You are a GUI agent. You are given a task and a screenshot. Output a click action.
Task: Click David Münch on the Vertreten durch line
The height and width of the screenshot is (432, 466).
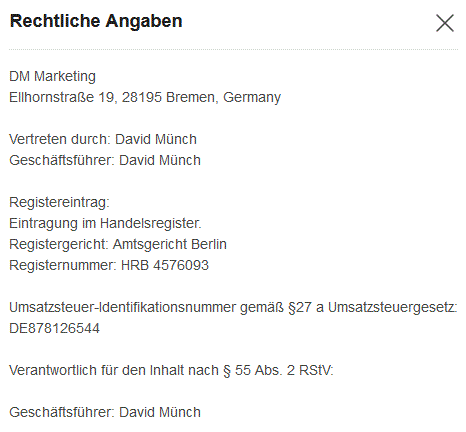pyautogui.click(x=156, y=139)
